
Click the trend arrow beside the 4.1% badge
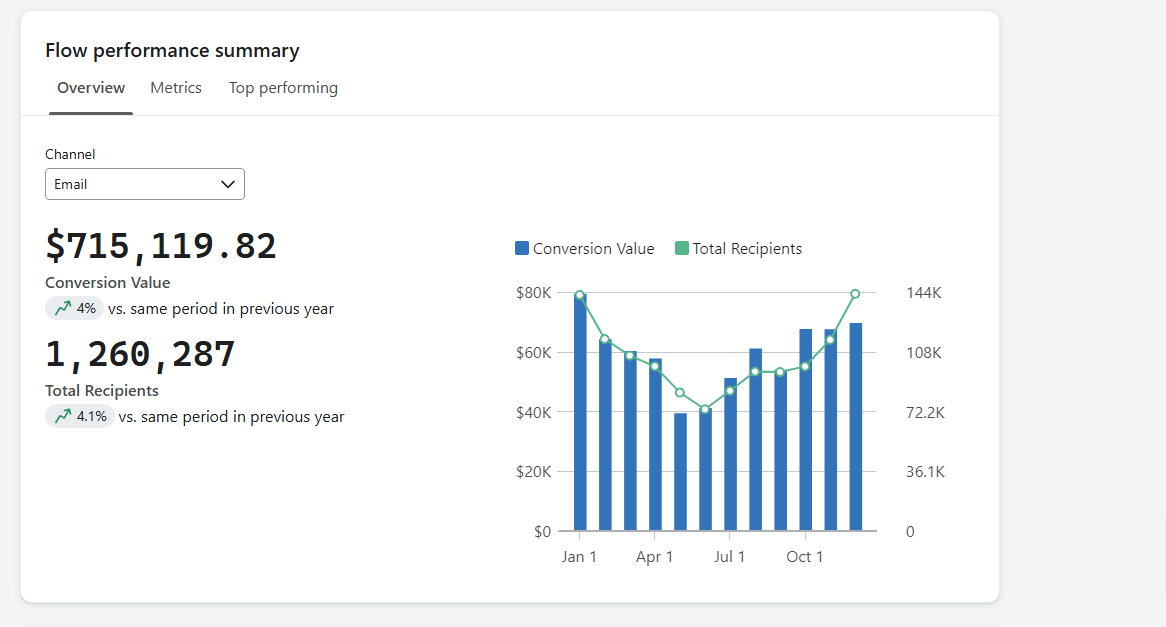(x=62, y=416)
